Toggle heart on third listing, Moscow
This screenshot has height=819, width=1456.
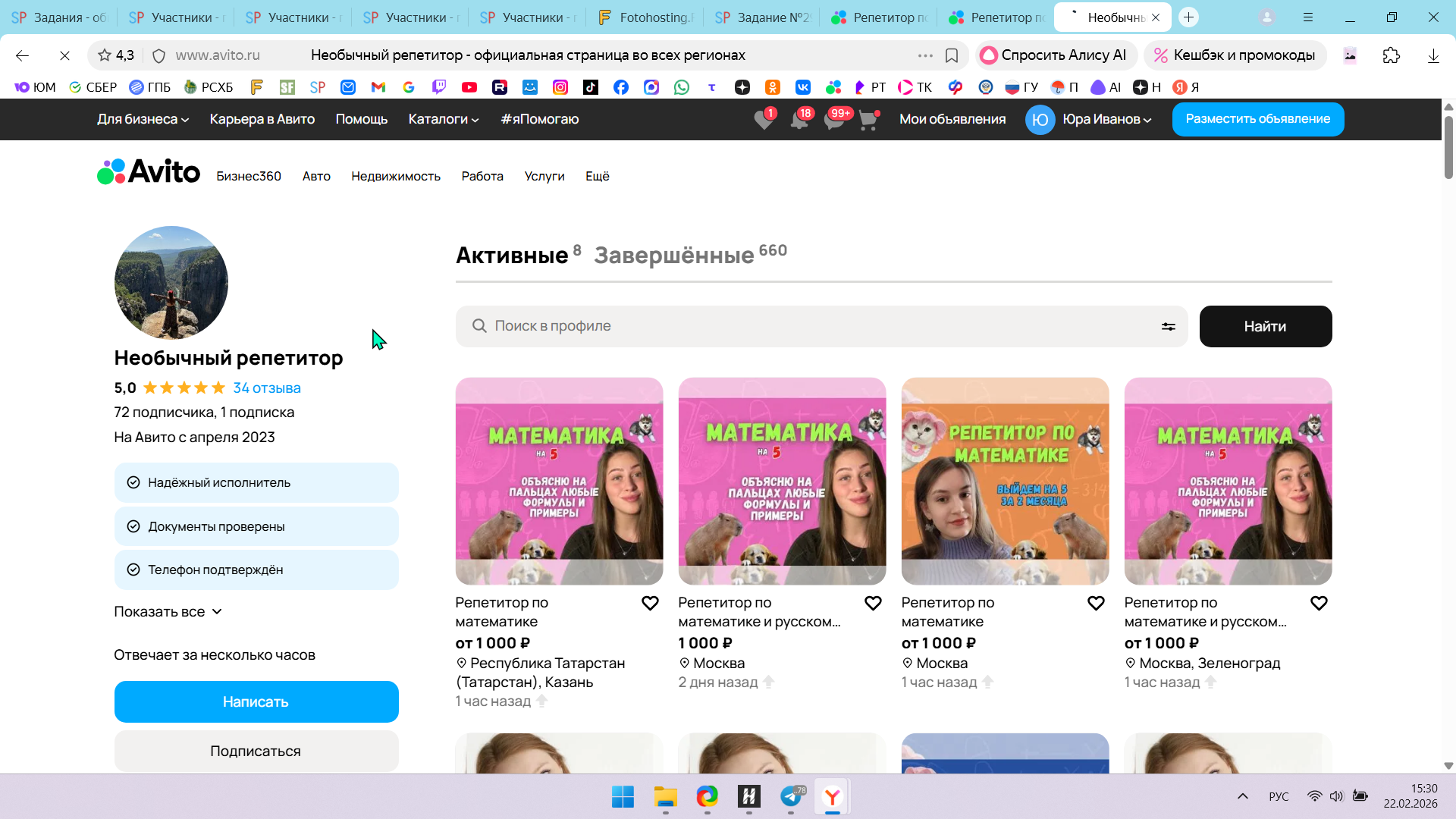click(x=1096, y=604)
